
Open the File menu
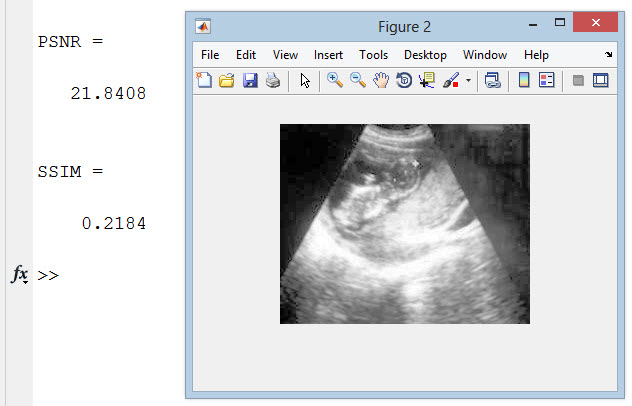point(210,55)
